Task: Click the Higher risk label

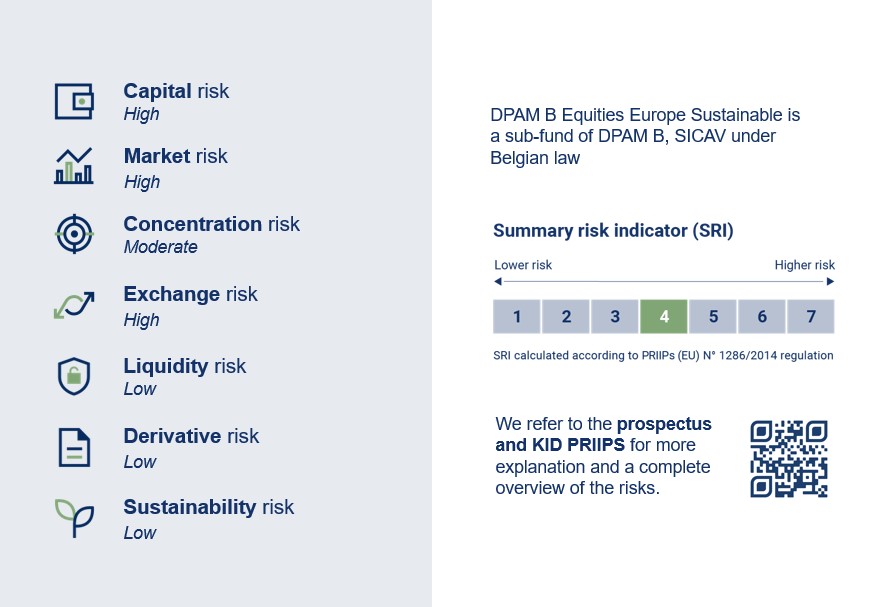Action: coord(804,265)
